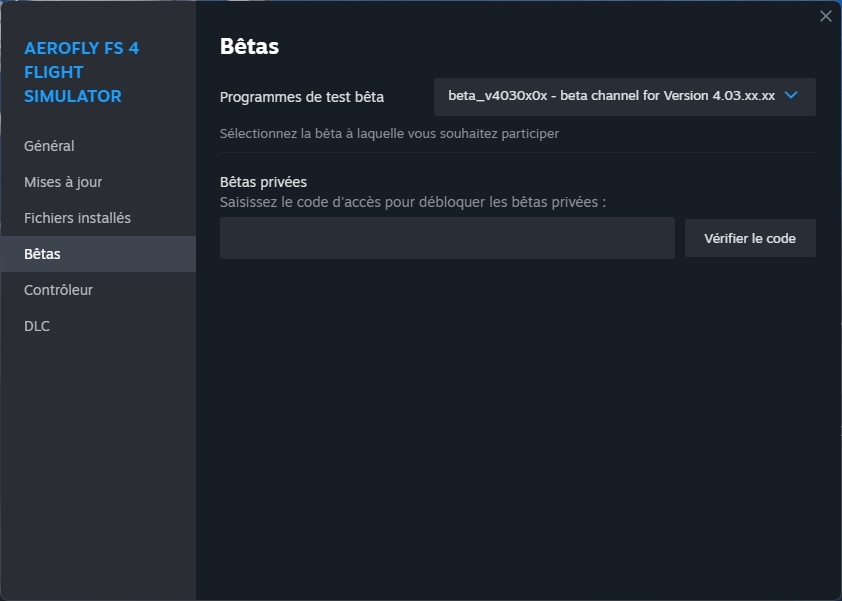Image resolution: width=842 pixels, height=601 pixels.
Task: Click empty content area below the code field
Action: tap(517, 420)
